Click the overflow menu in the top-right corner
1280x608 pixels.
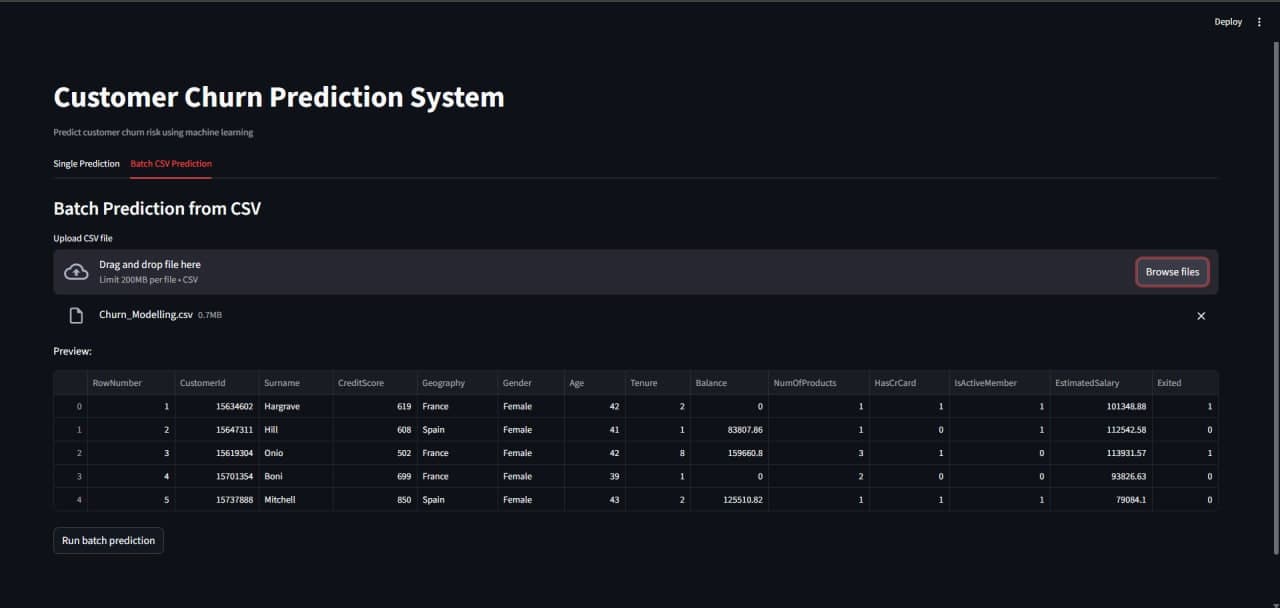click(x=1259, y=21)
